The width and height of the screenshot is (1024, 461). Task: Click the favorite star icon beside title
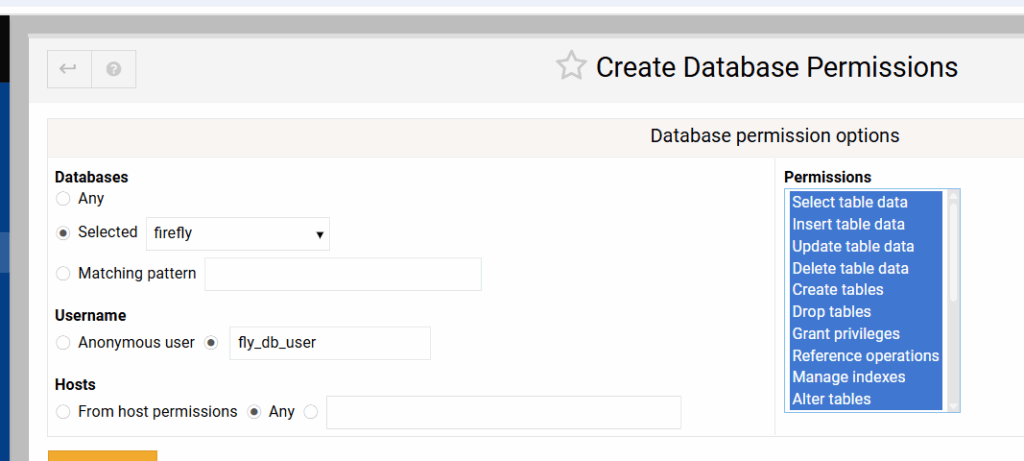tap(571, 67)
